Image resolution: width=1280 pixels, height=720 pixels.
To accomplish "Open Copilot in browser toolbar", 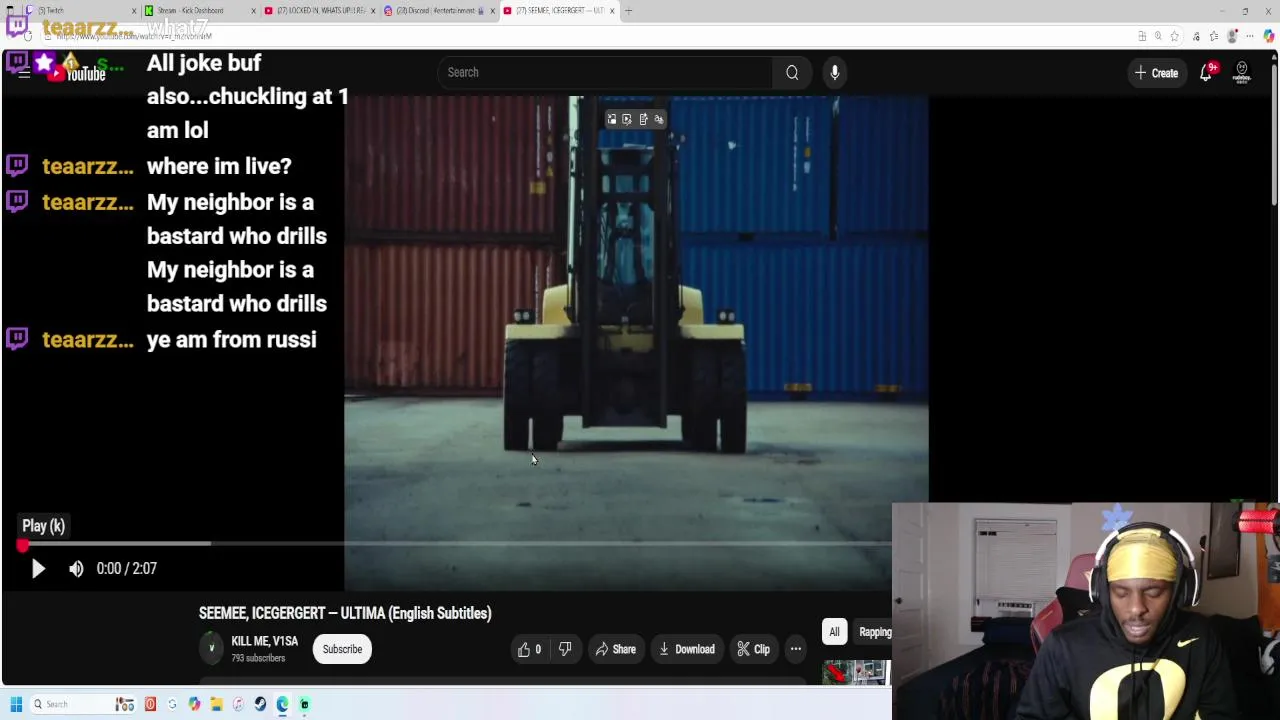I will click(x=1269, y=36).
